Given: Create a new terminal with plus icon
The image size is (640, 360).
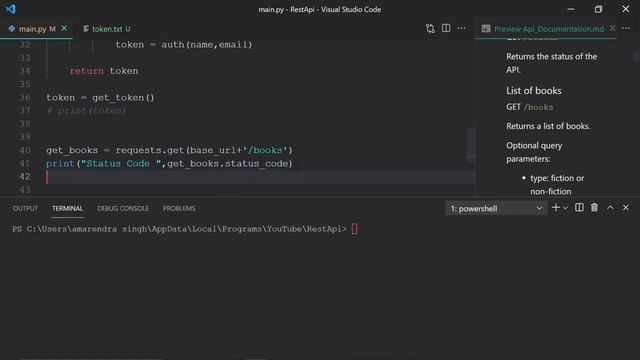Looking at the screenshot, I should coord(556,208).
